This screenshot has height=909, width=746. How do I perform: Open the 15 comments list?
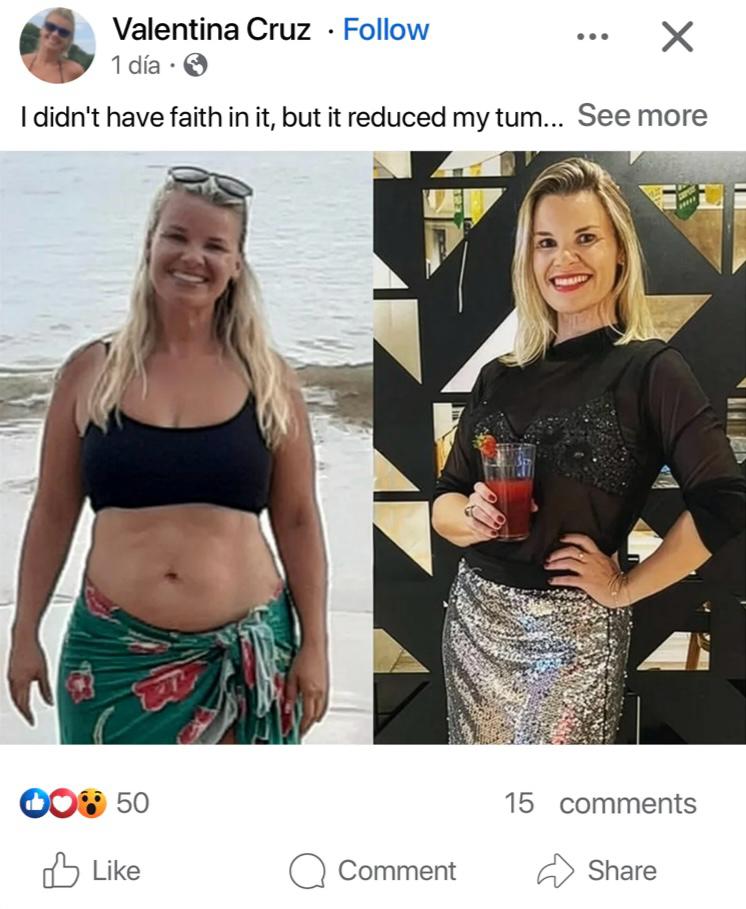tap(600, 803)
